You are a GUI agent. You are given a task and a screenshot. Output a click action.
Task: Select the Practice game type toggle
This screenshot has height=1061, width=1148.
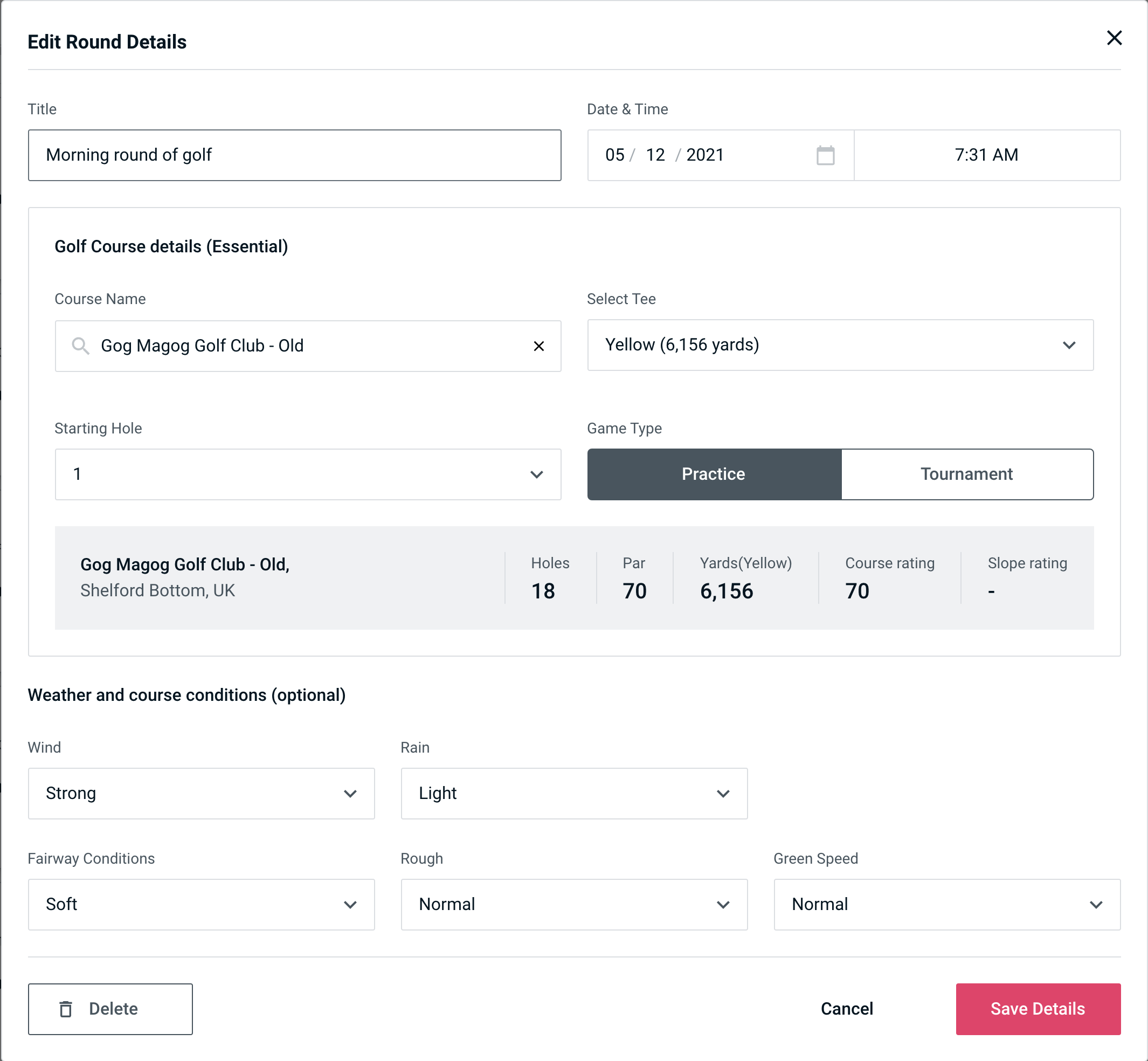(x=713, y=474)
